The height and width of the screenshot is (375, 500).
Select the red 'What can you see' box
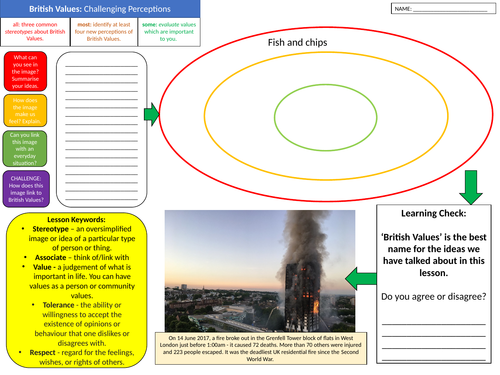point(25,71)
